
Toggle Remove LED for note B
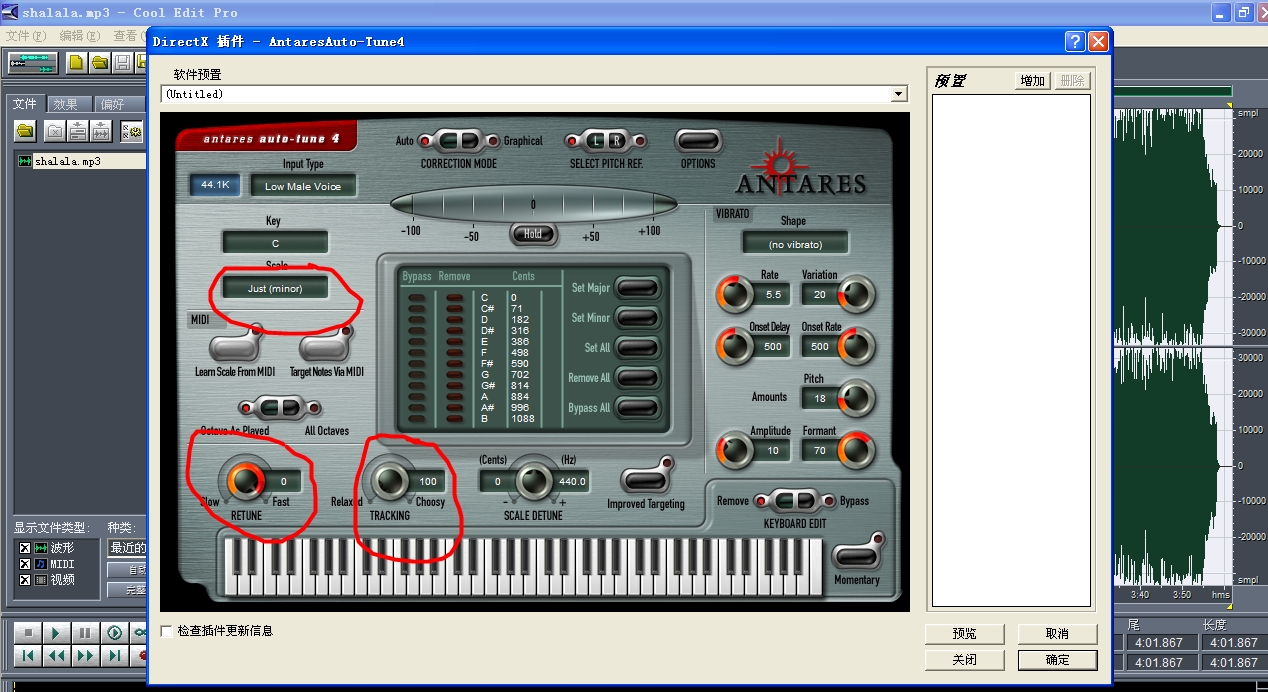point(455,419)
